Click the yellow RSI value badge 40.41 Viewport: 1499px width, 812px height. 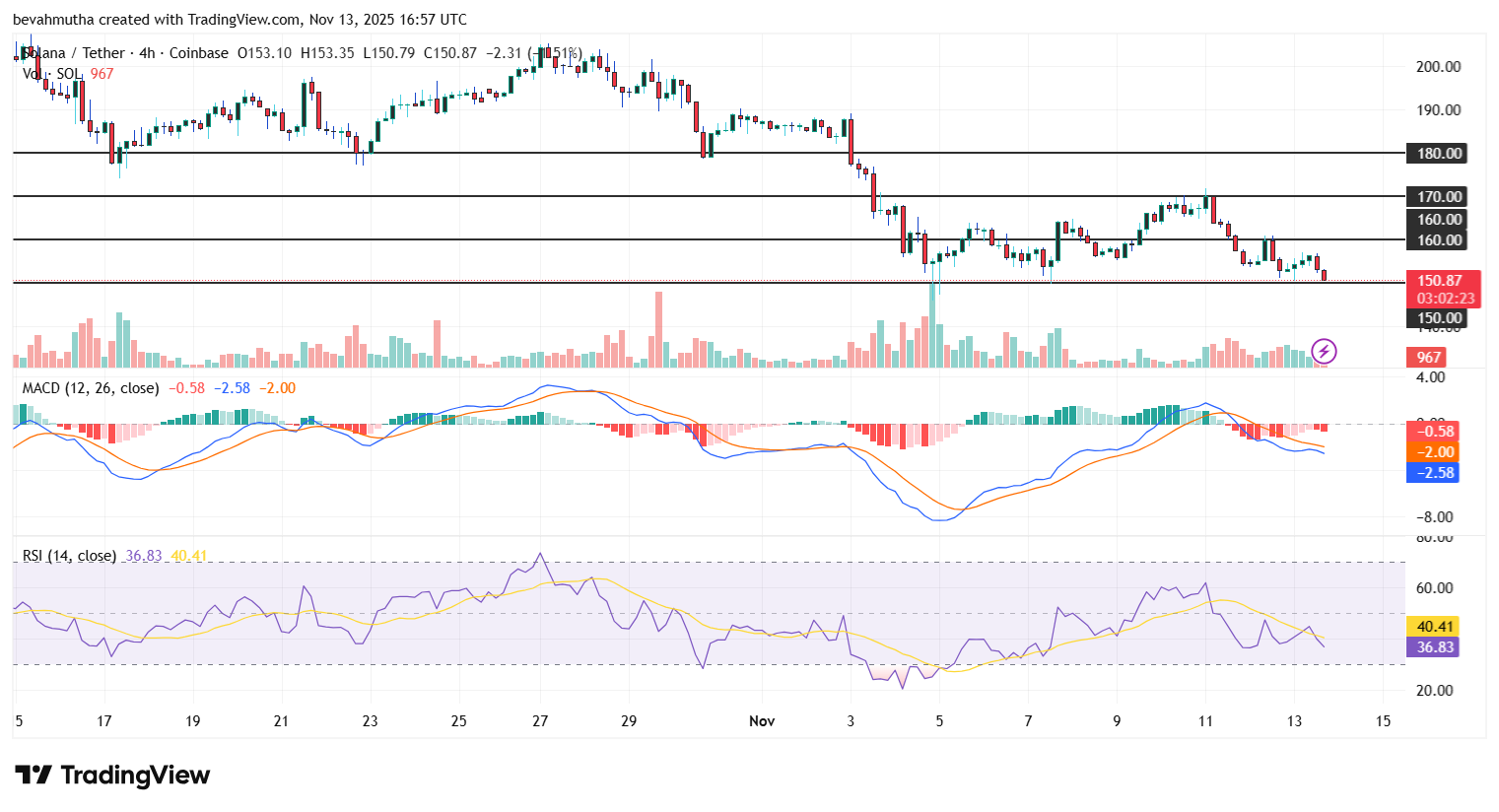tap(1435, 624)
